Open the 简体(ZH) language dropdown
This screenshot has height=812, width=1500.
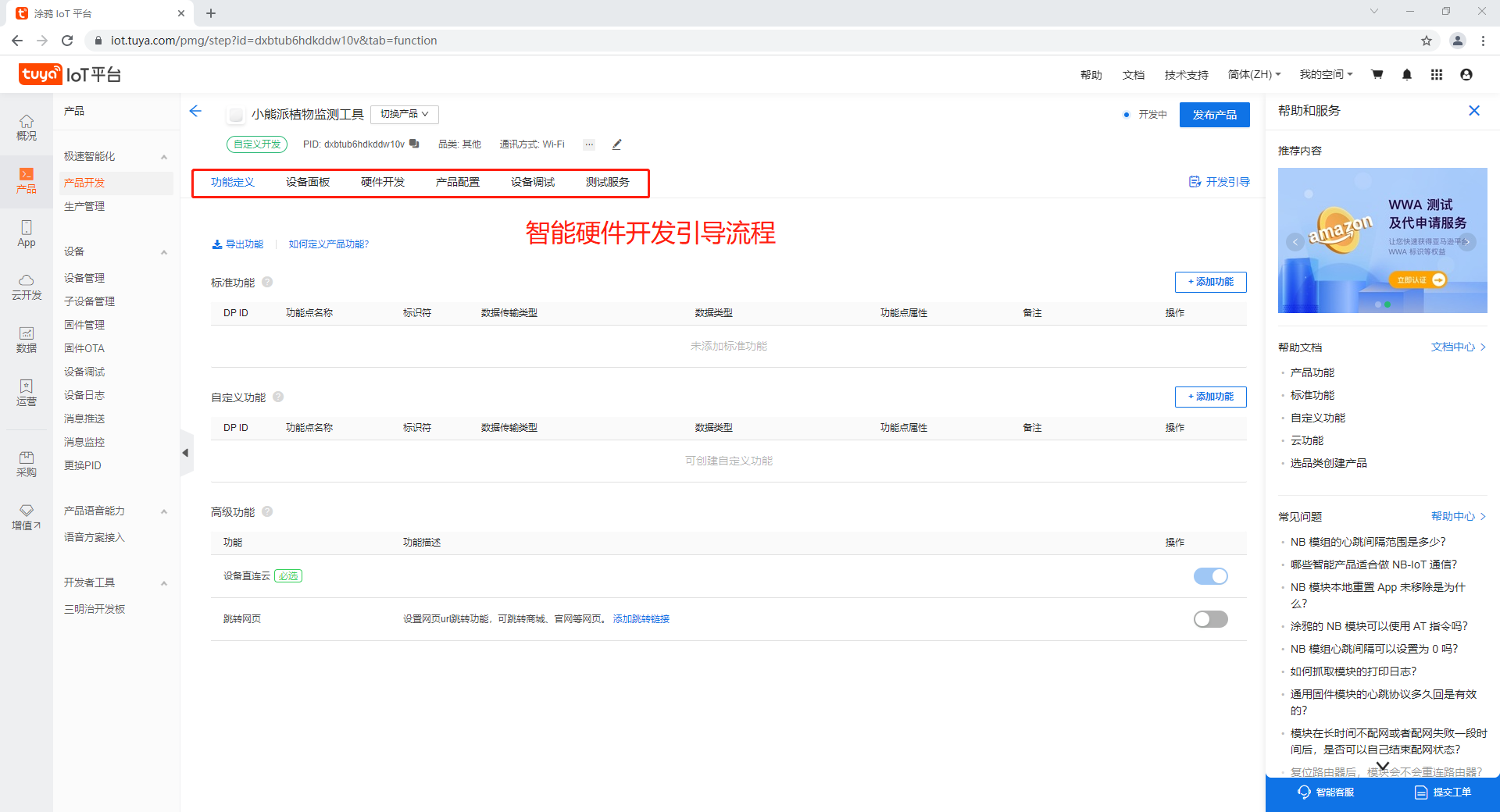1253,74
